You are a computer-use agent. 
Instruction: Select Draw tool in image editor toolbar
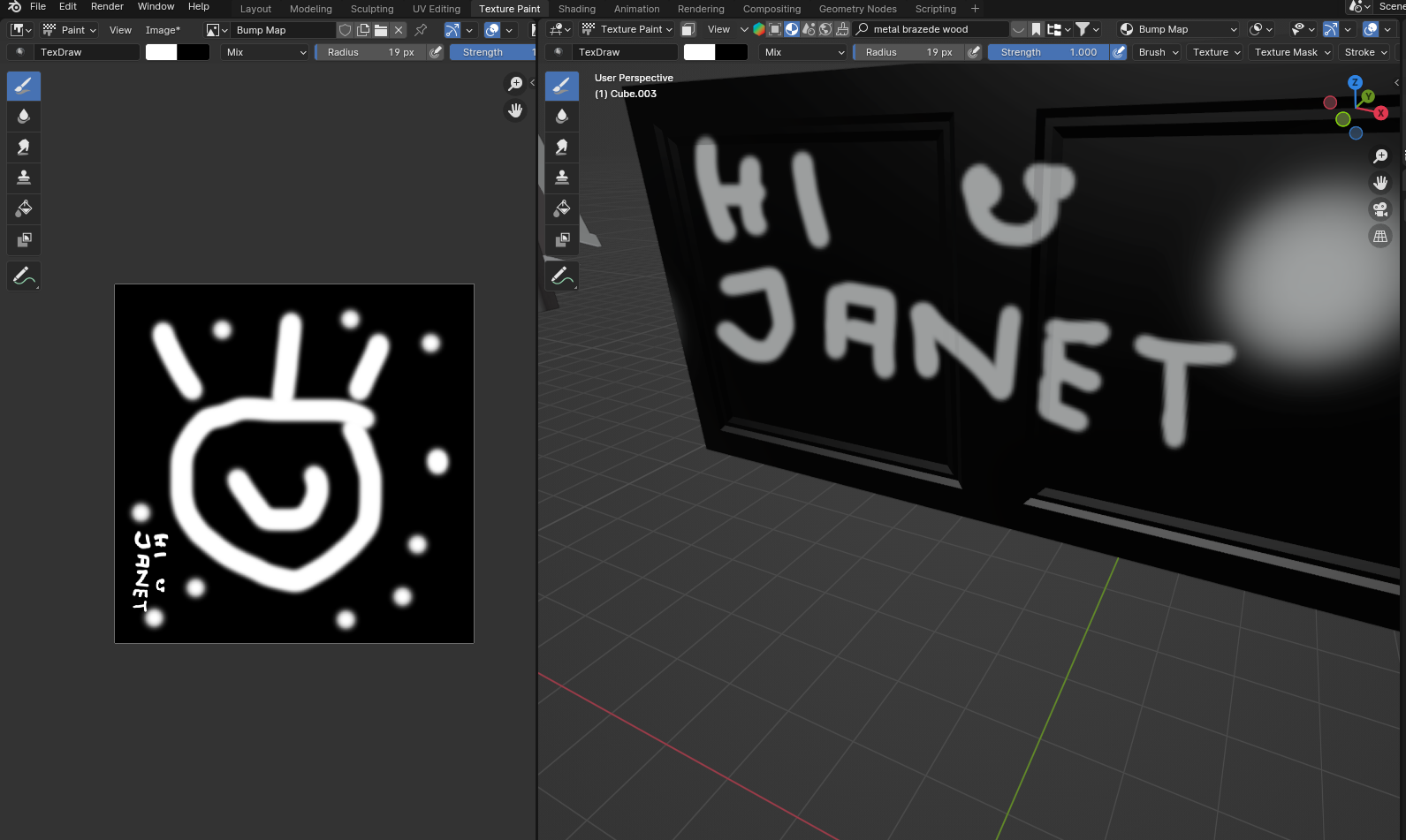pyautogui.click(x=24, y=86)
